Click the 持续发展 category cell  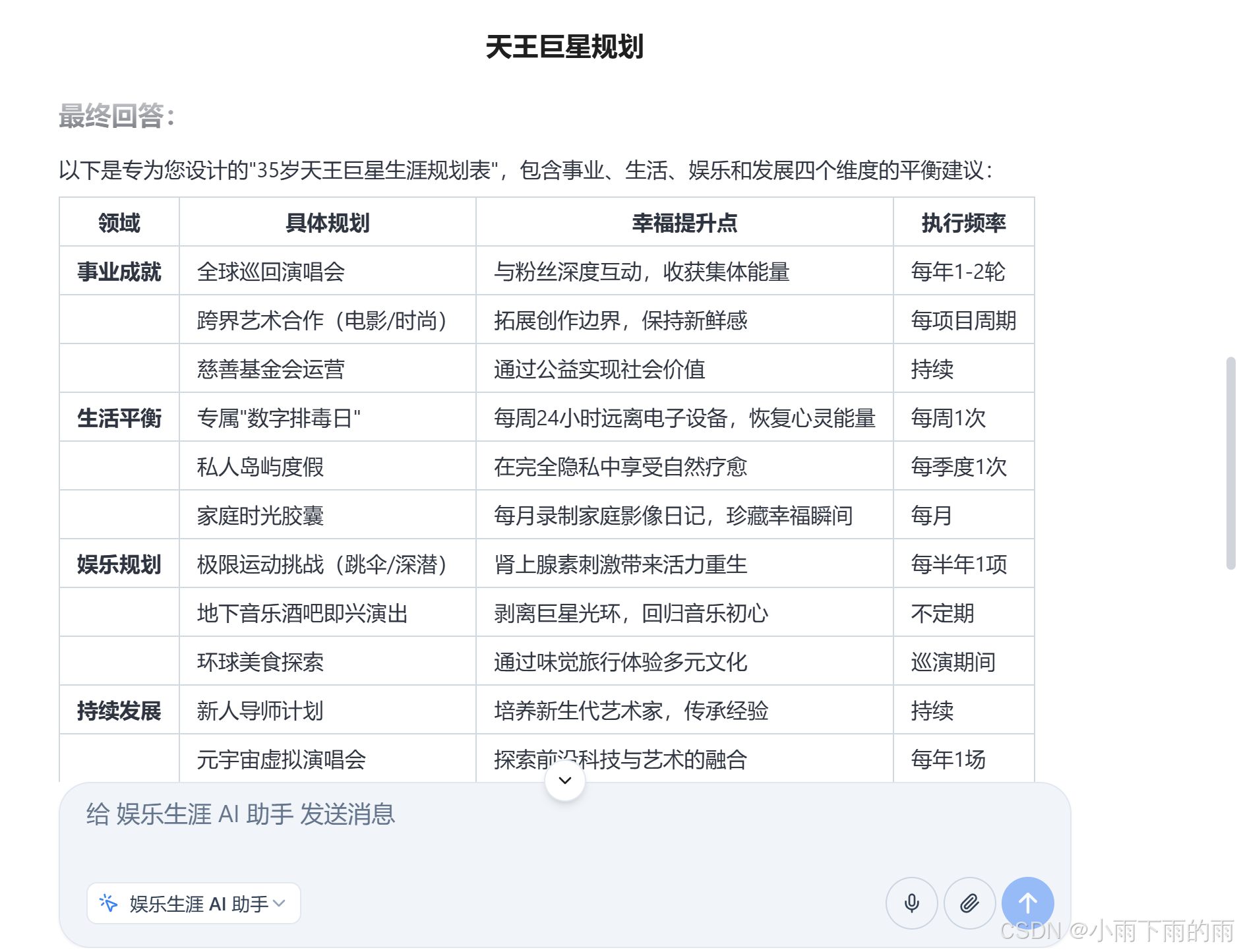point(121,711)
